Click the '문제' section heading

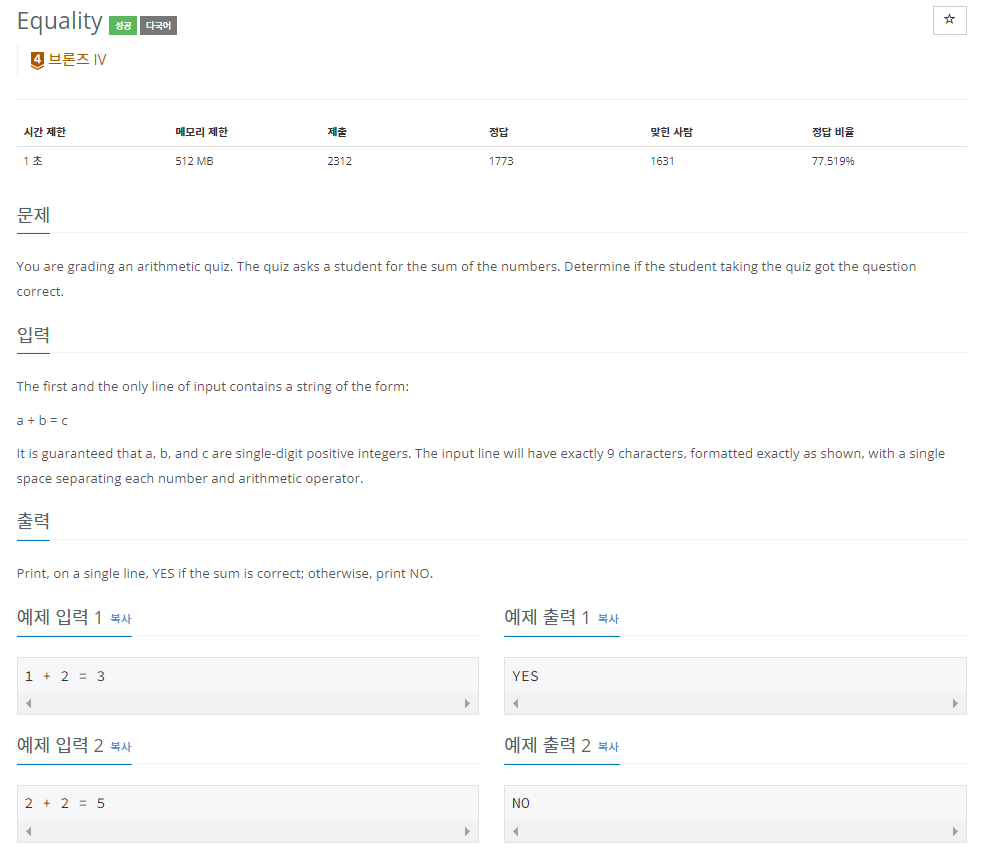click(x=33, y=215)
